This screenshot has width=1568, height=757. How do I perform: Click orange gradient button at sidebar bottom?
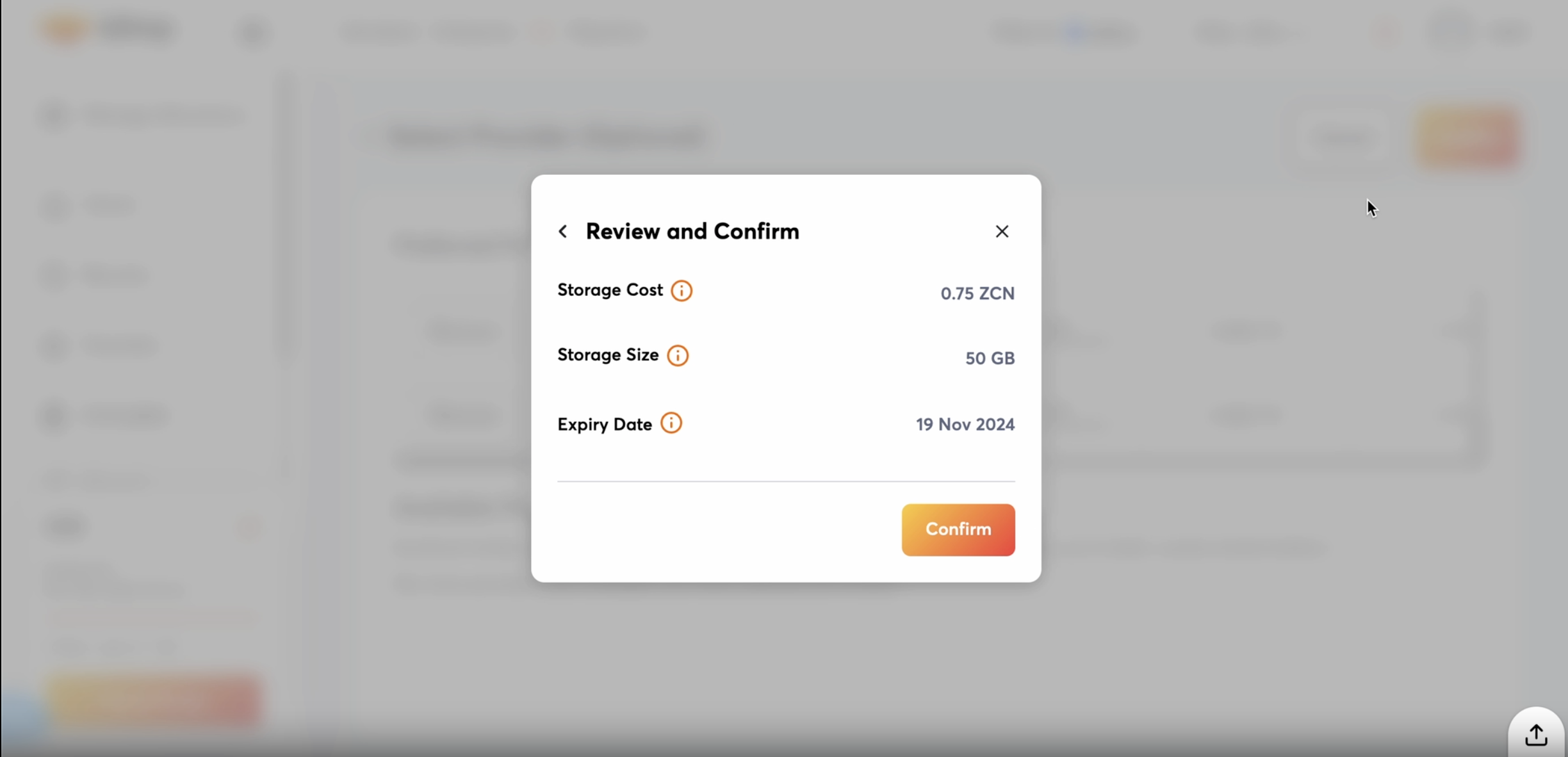click(155, 700)
